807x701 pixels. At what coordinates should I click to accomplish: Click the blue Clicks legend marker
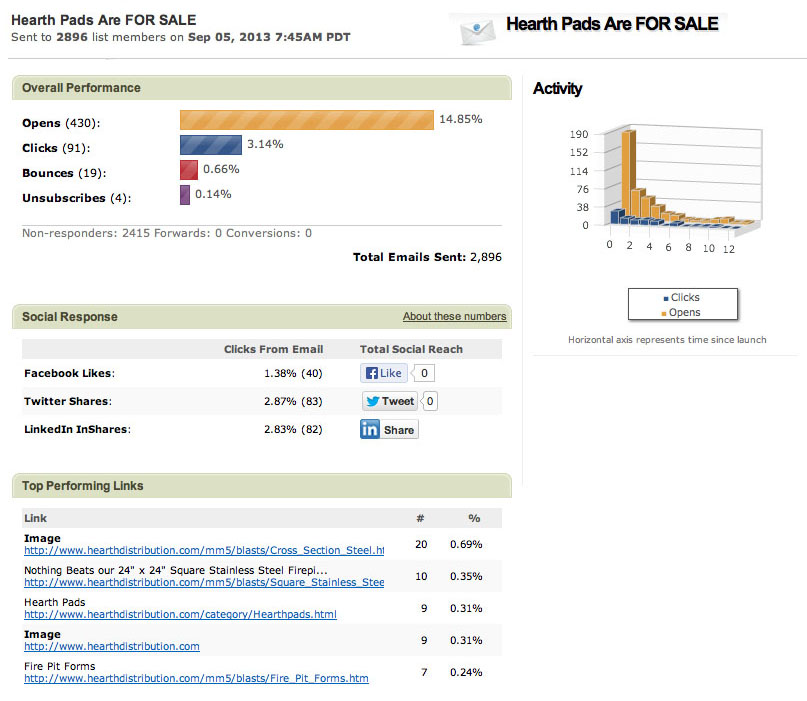(666, 298)
